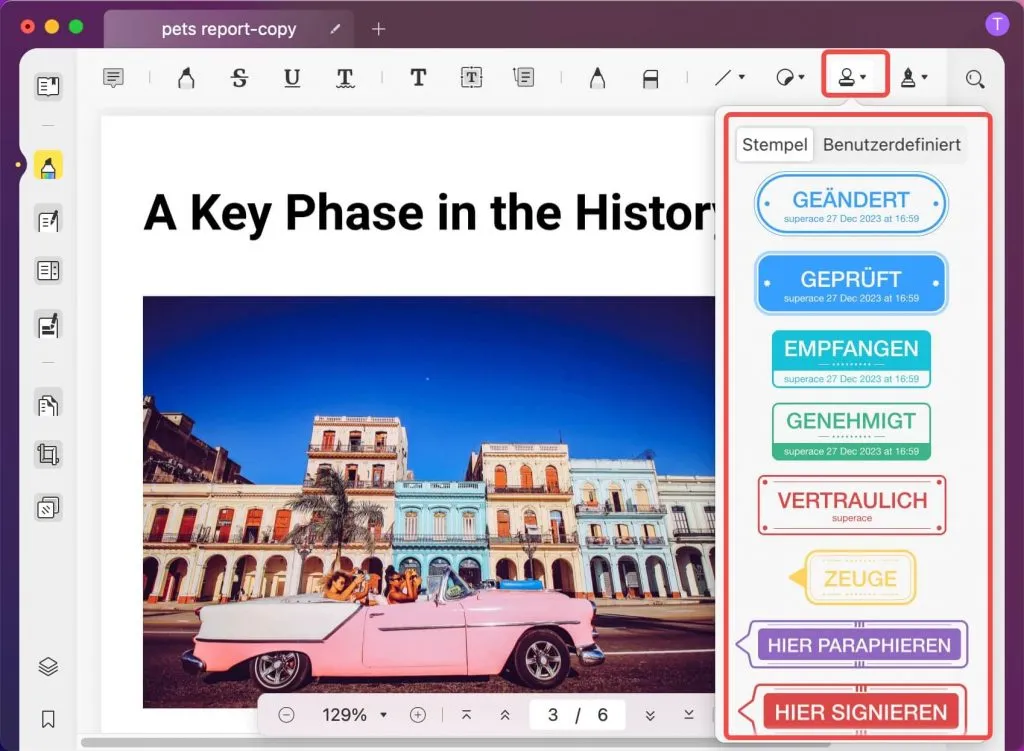Select the pets report-copy document tab
Image resolution: width=1024 pixels, height=751 pixels.
click(229, 29)
